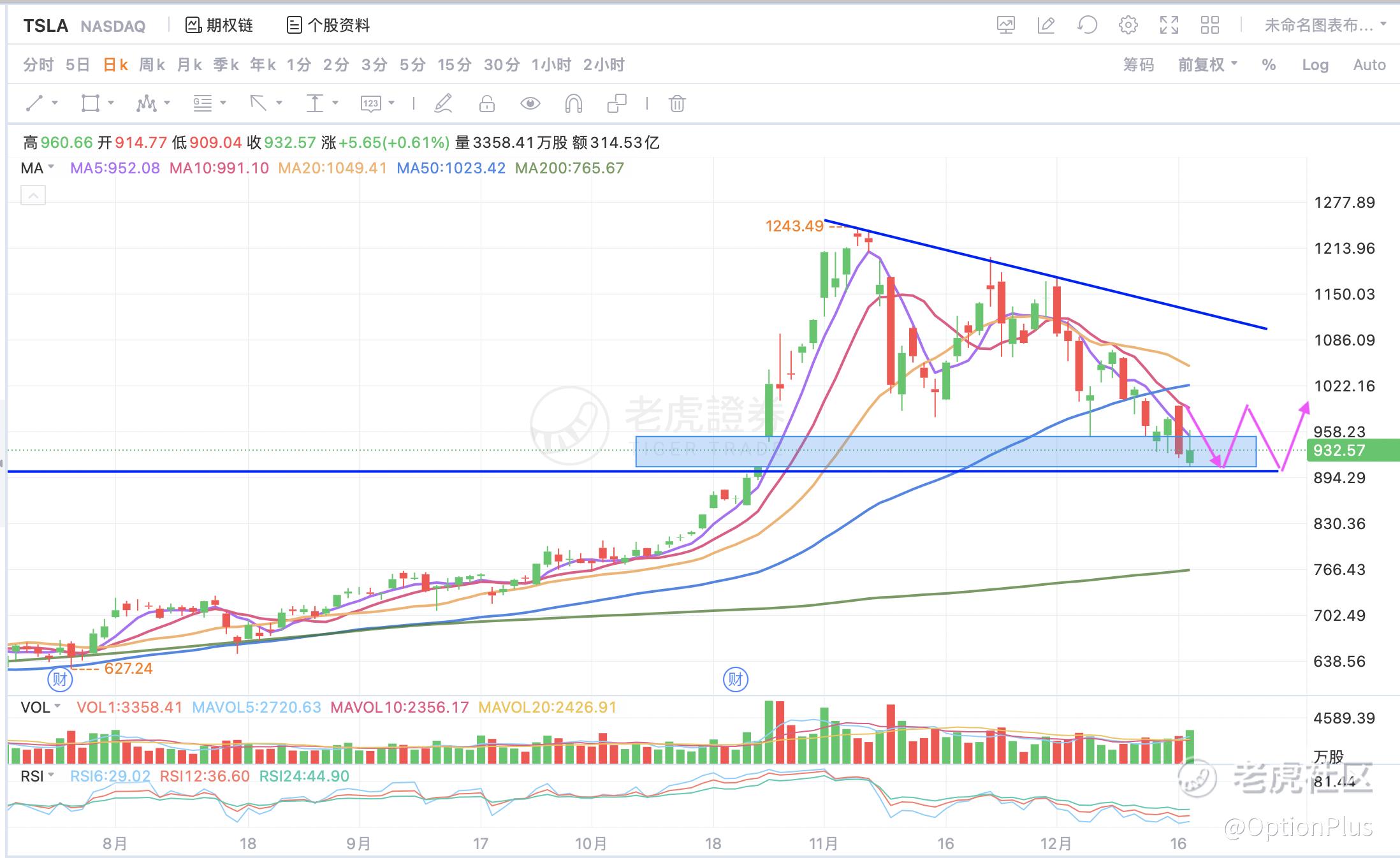This screenshot has width=1400, height=858.
Task: Click the chart screenshot icon
Action: (x=1005, y=25)
